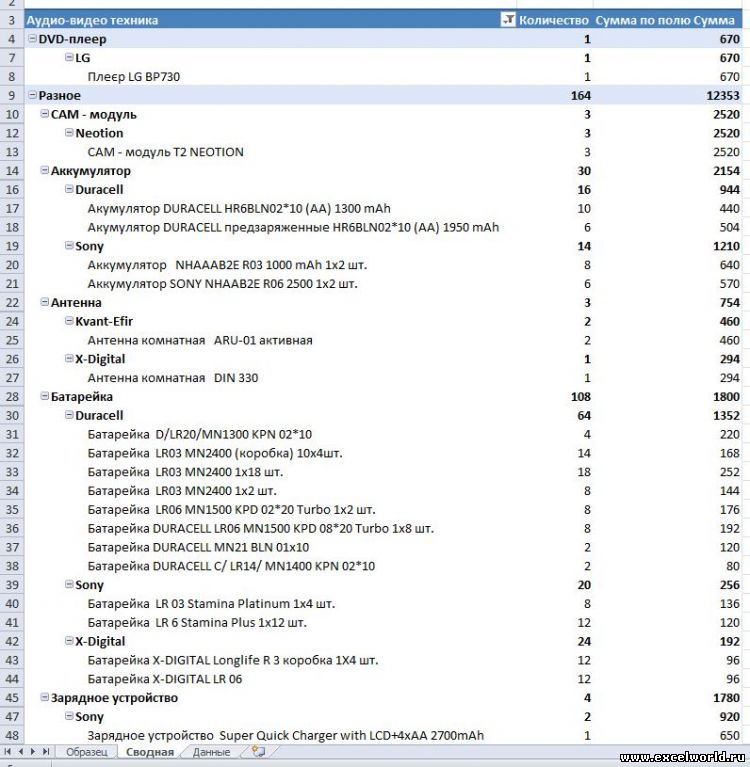Select Батарейка X-DIGITAL LR 06 cell
Screen dimensions: 750x767
164,679
